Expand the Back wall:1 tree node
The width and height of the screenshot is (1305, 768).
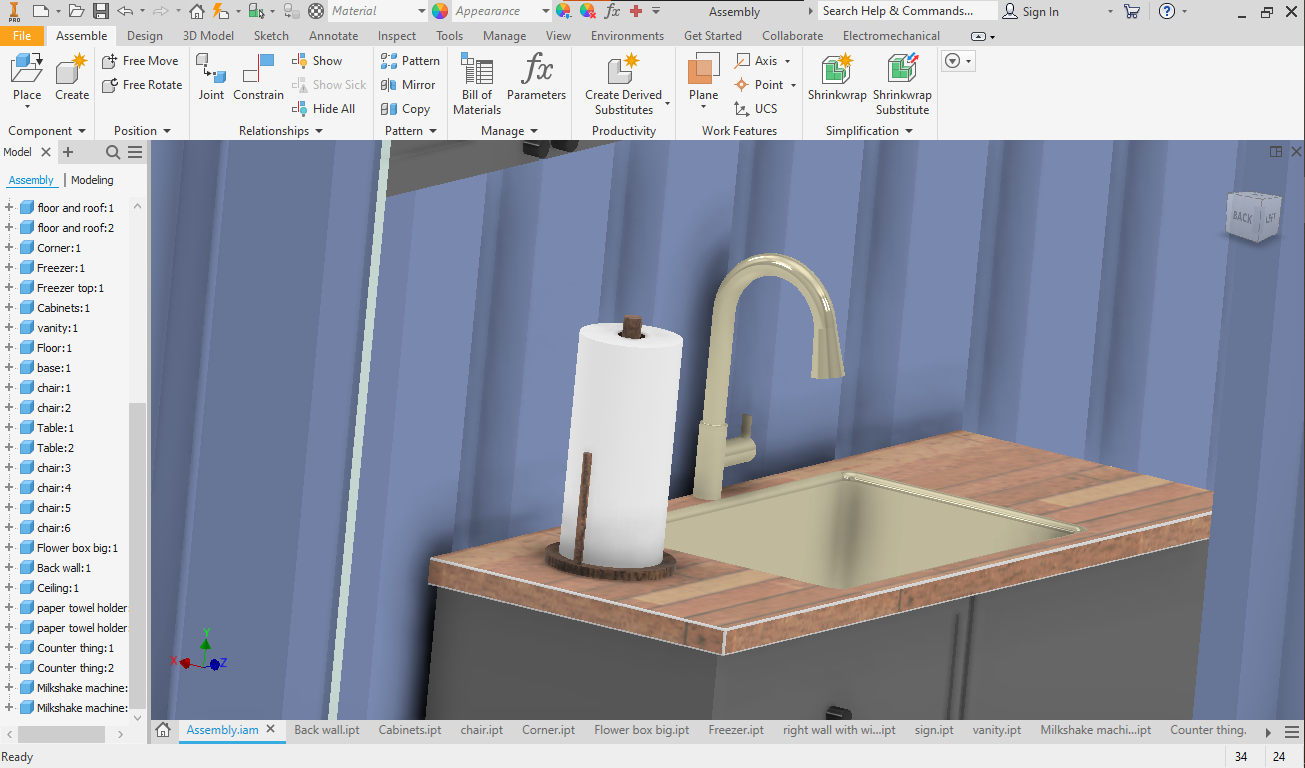coord(9,568)
